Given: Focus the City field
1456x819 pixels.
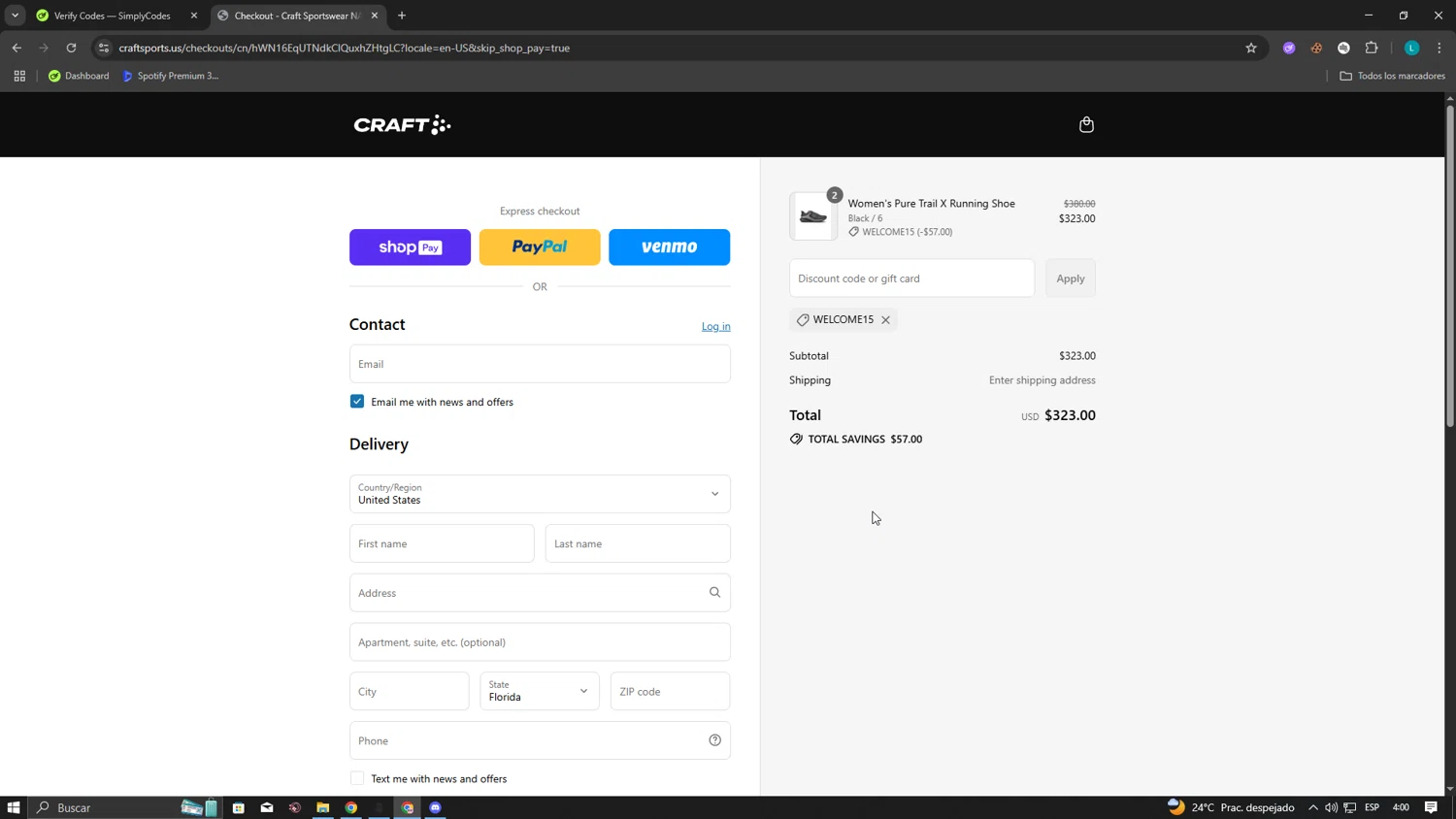Looking at the screenshot, I should [410, 691].
